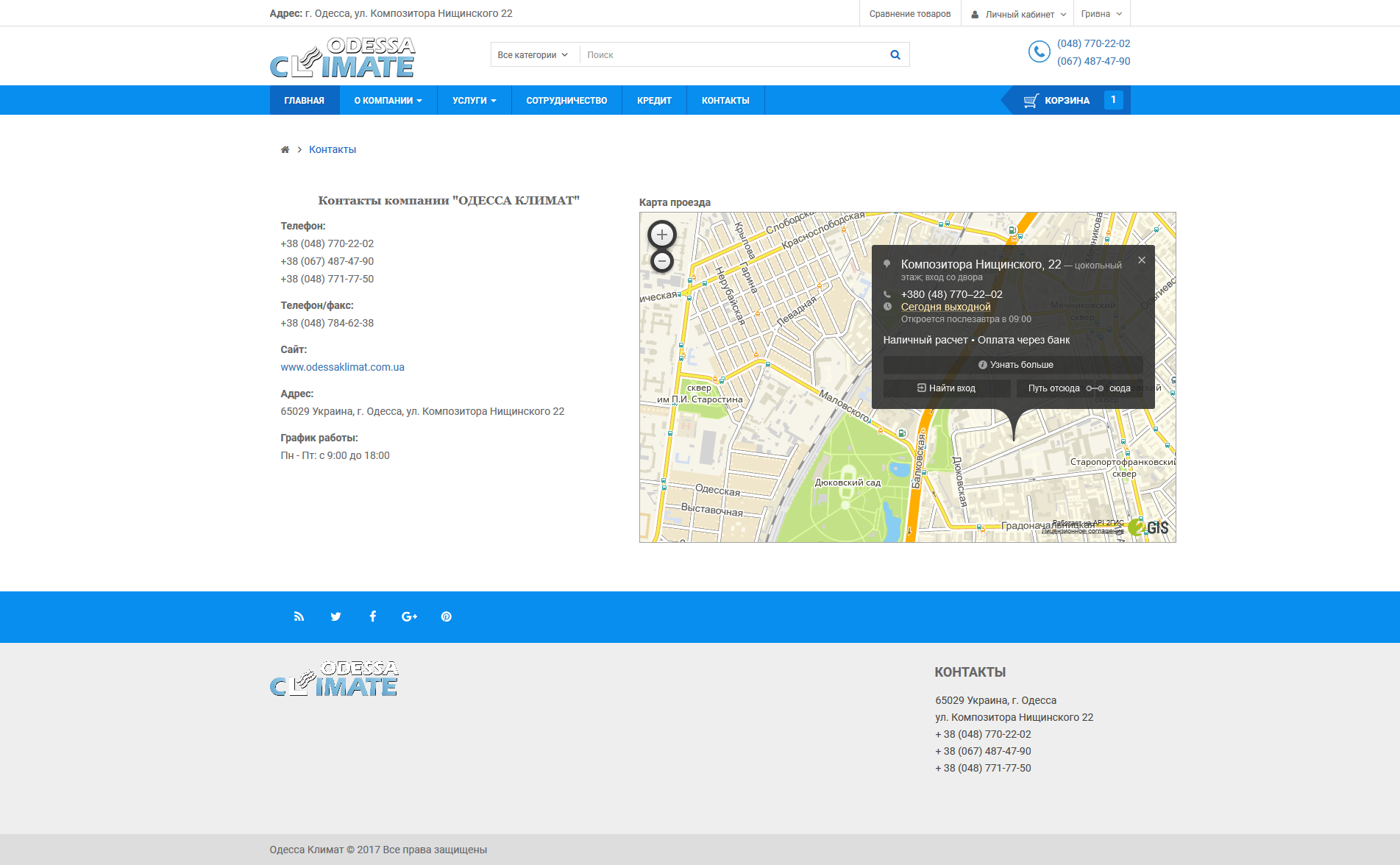
Task: Click the search magnifier icon
Action: coord(895,54)
